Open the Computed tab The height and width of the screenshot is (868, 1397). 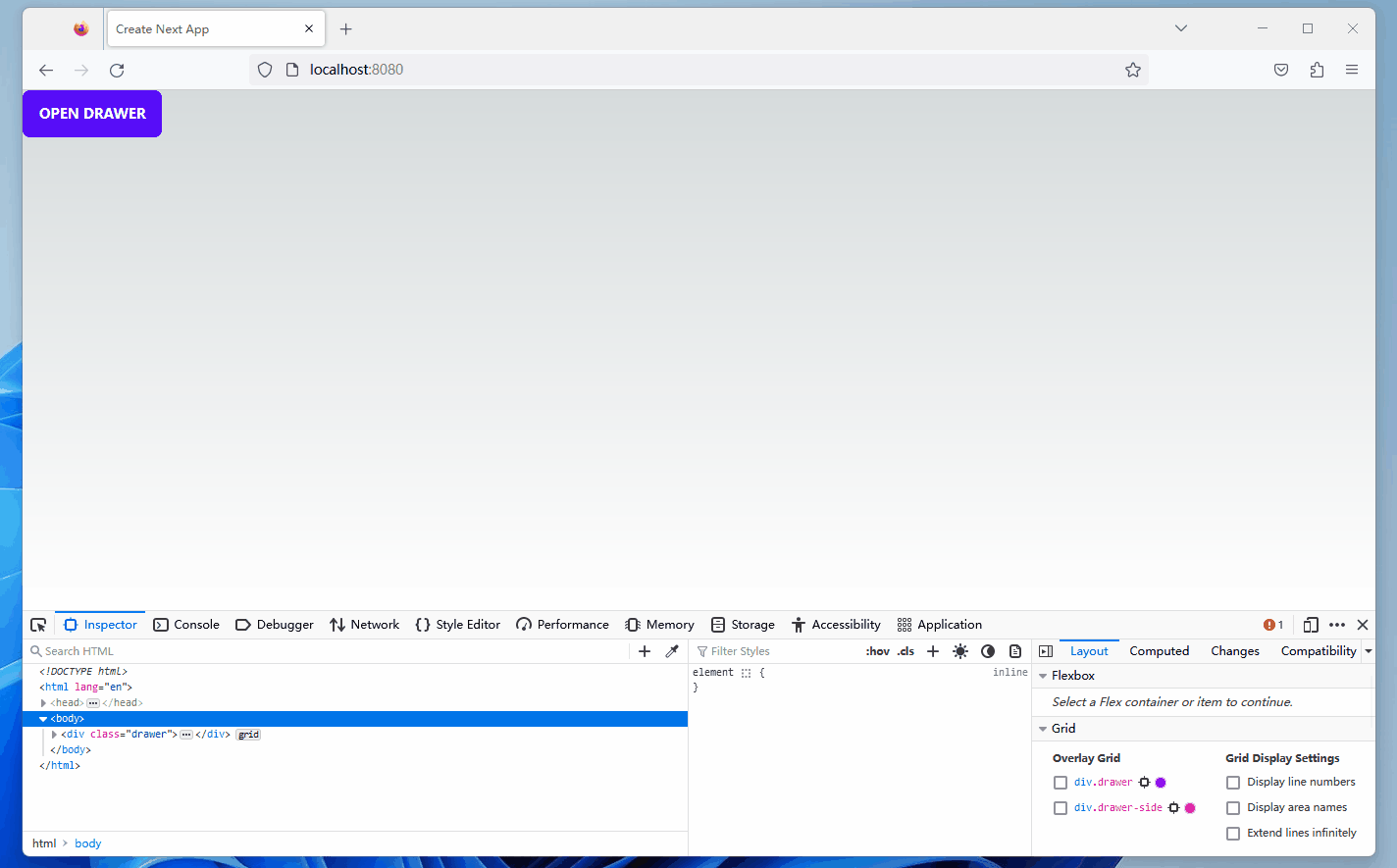pyautogui.click(x=1159, y=650)
